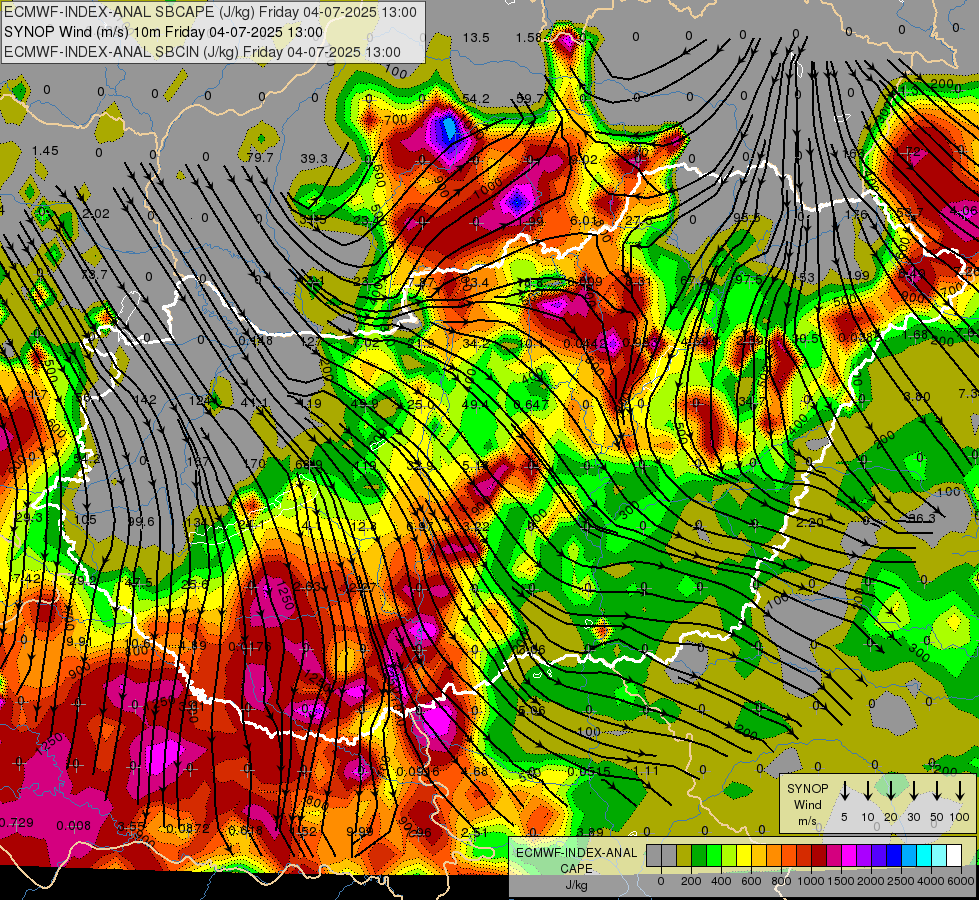The width and height of the screenshot is (979, 900).
Task: Click the 4000 tick label on the CAPE scale
Action: click(931, 881)
